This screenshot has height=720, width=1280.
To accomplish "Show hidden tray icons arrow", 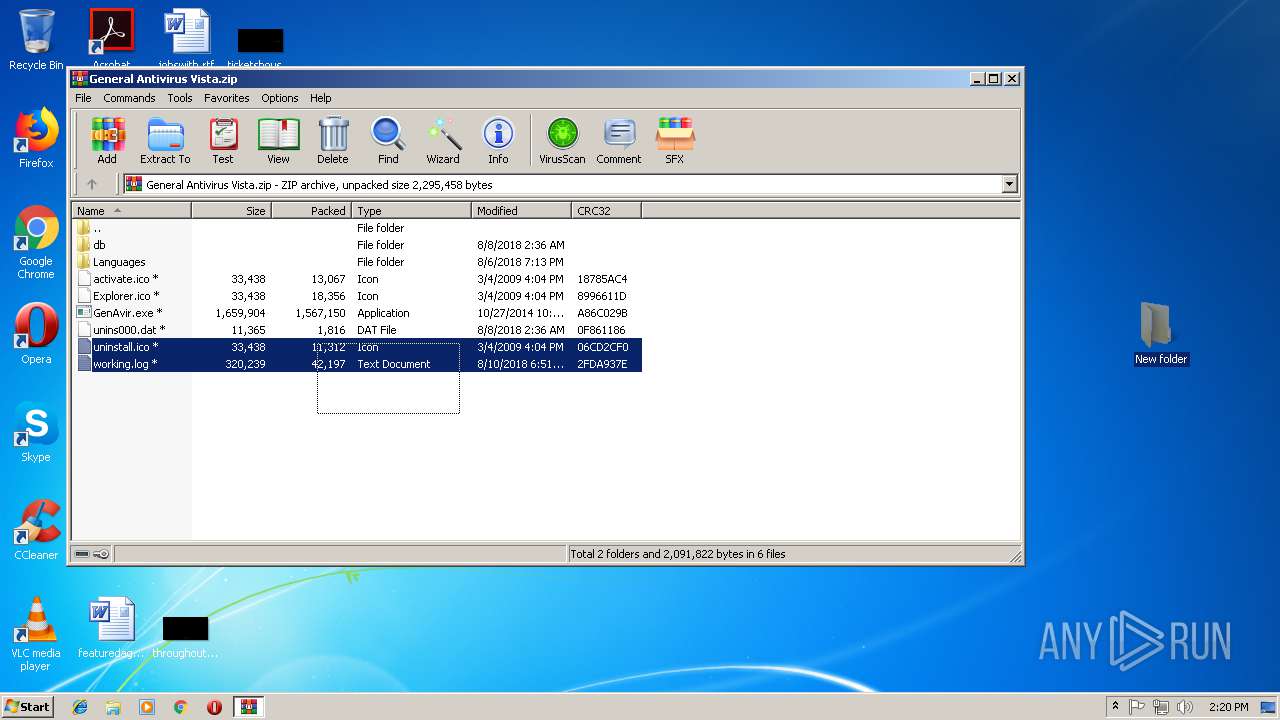I will tap(1115, 707).
